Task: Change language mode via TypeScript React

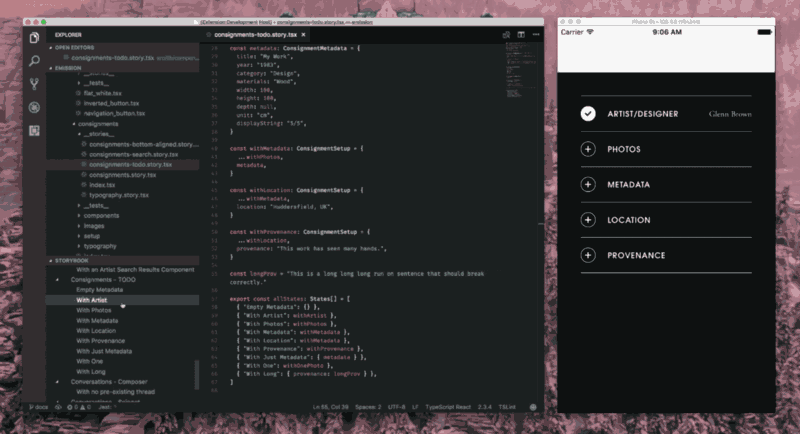Action: click(448, 407)
